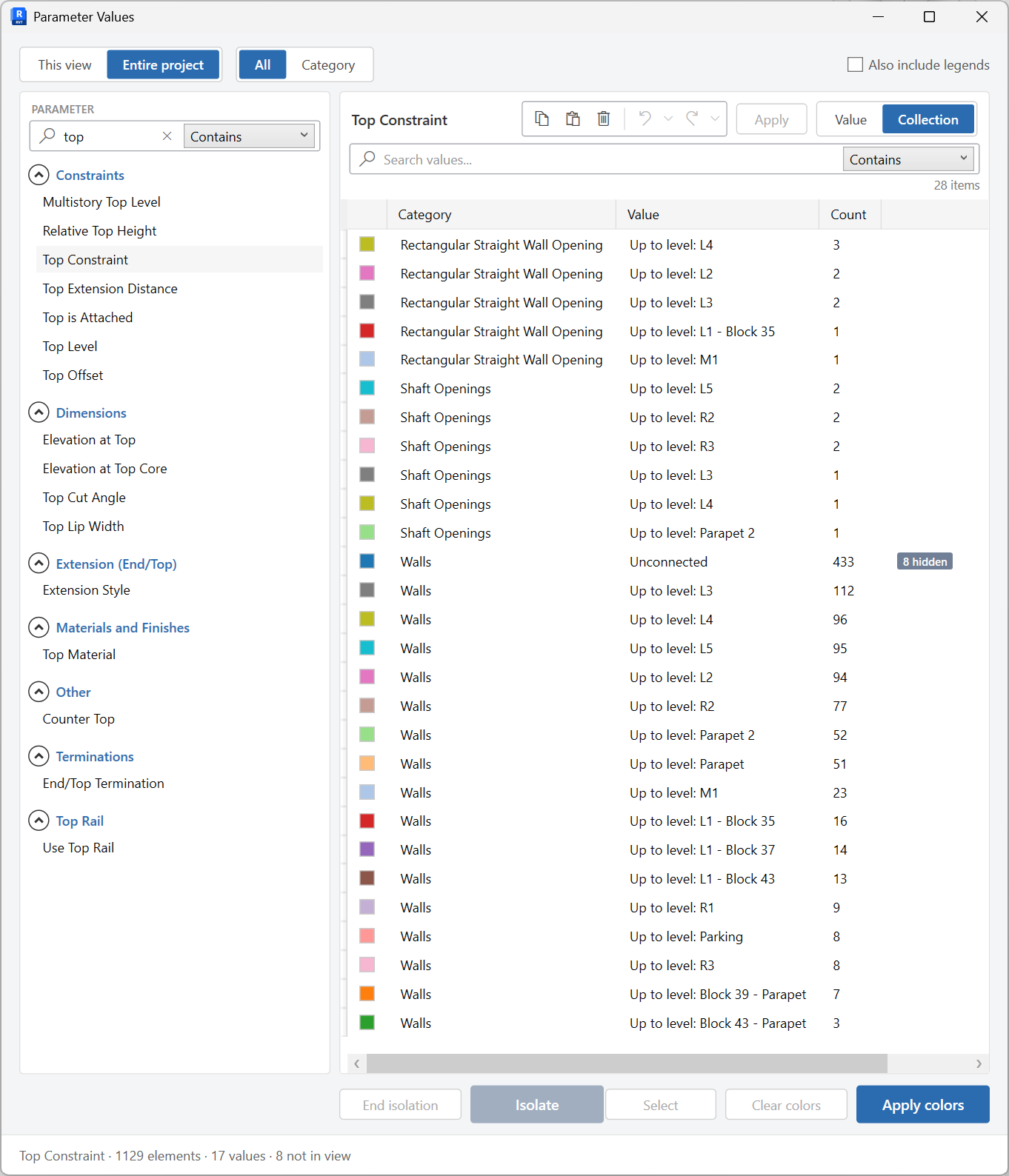1009x1176 pixels.
Task: Collapse the Terminations group
Action: coord(39,756)
